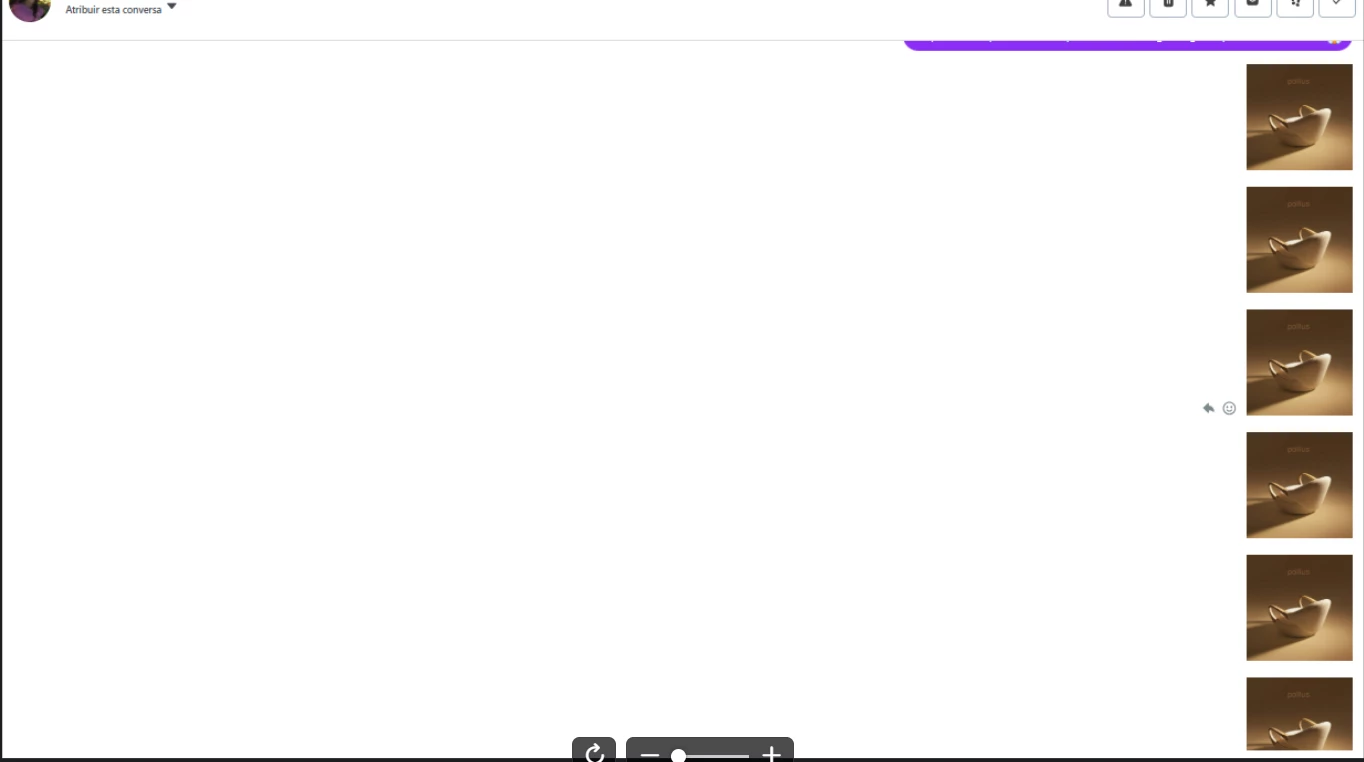Image resolution: width=1364 pixels, height=762 pixels.
Task: Open the fourth image thumbnail
Action: [x=1299, y=485]
